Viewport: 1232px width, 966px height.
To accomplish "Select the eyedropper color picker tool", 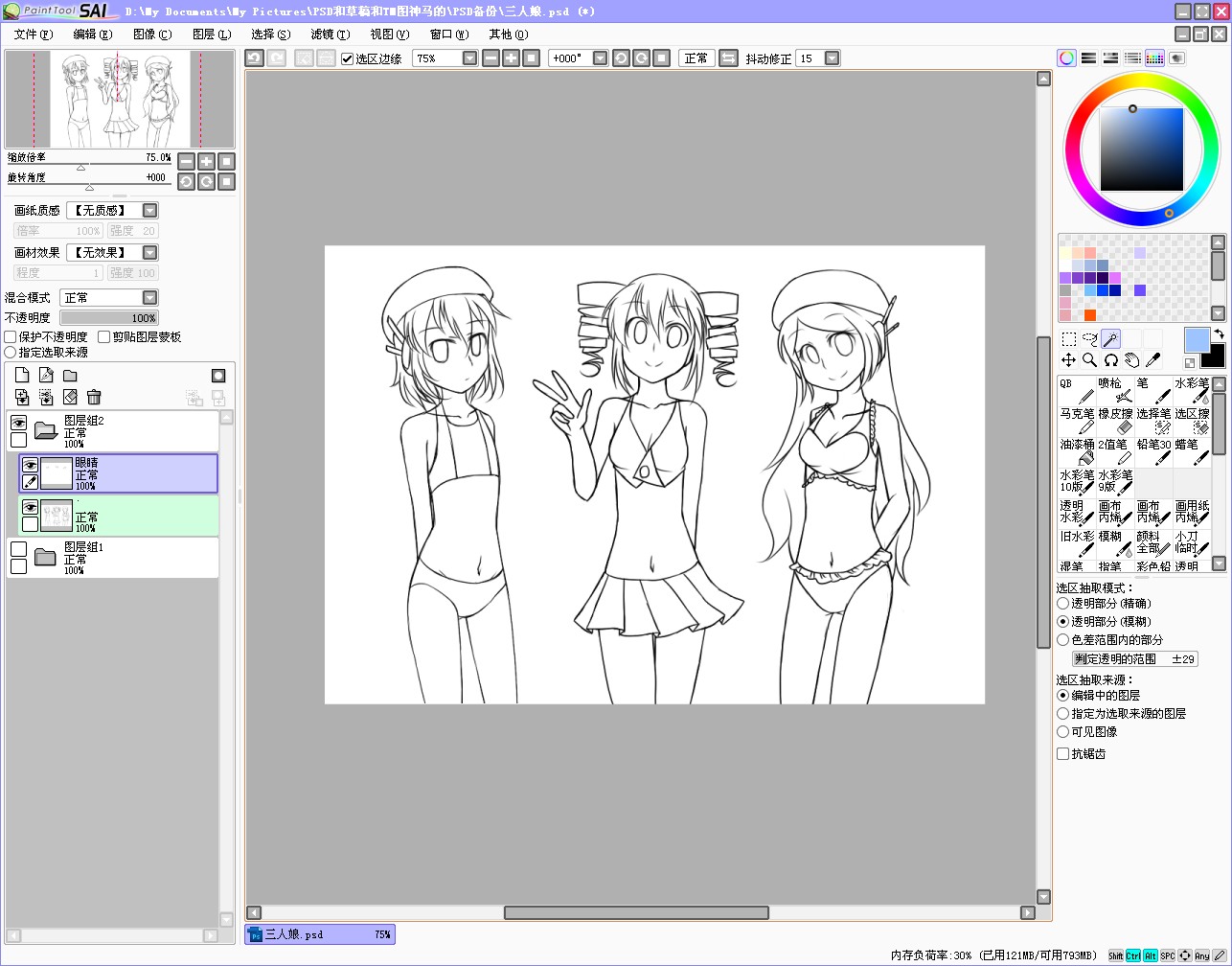I will coord(1152,360).
